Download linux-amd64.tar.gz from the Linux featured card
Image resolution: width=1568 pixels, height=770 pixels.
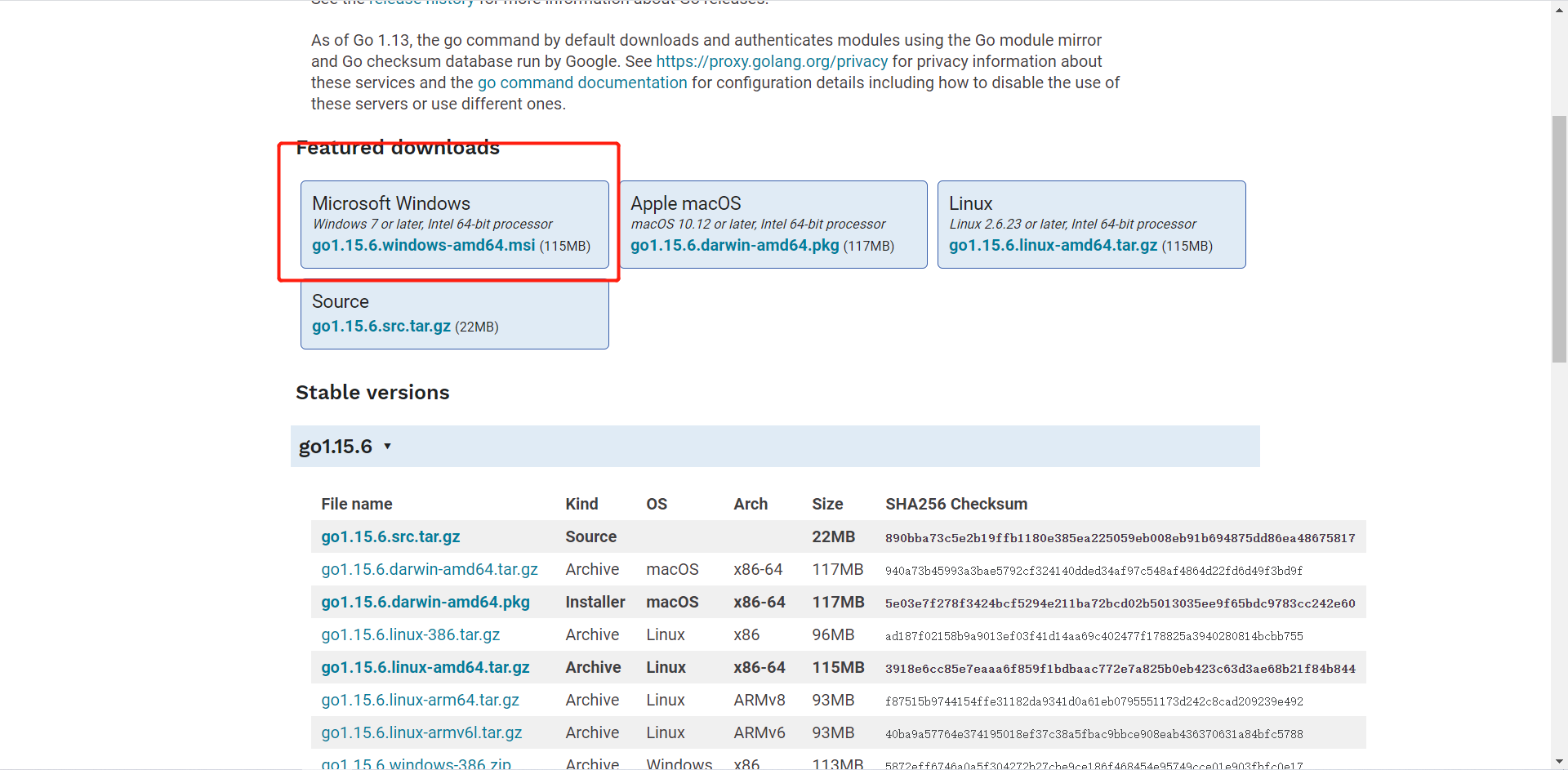pyautogui.click(x=1053, y=245)
